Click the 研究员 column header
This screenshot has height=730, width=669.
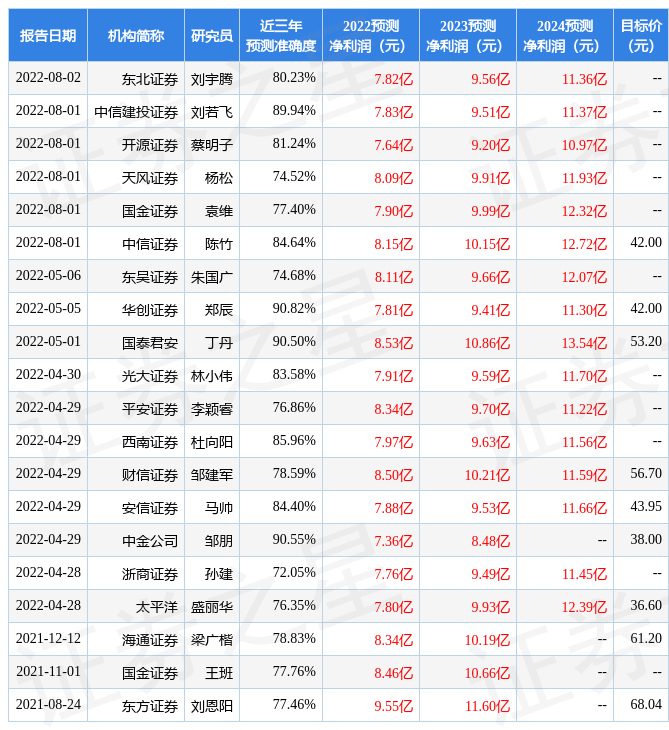pos(211,35)
